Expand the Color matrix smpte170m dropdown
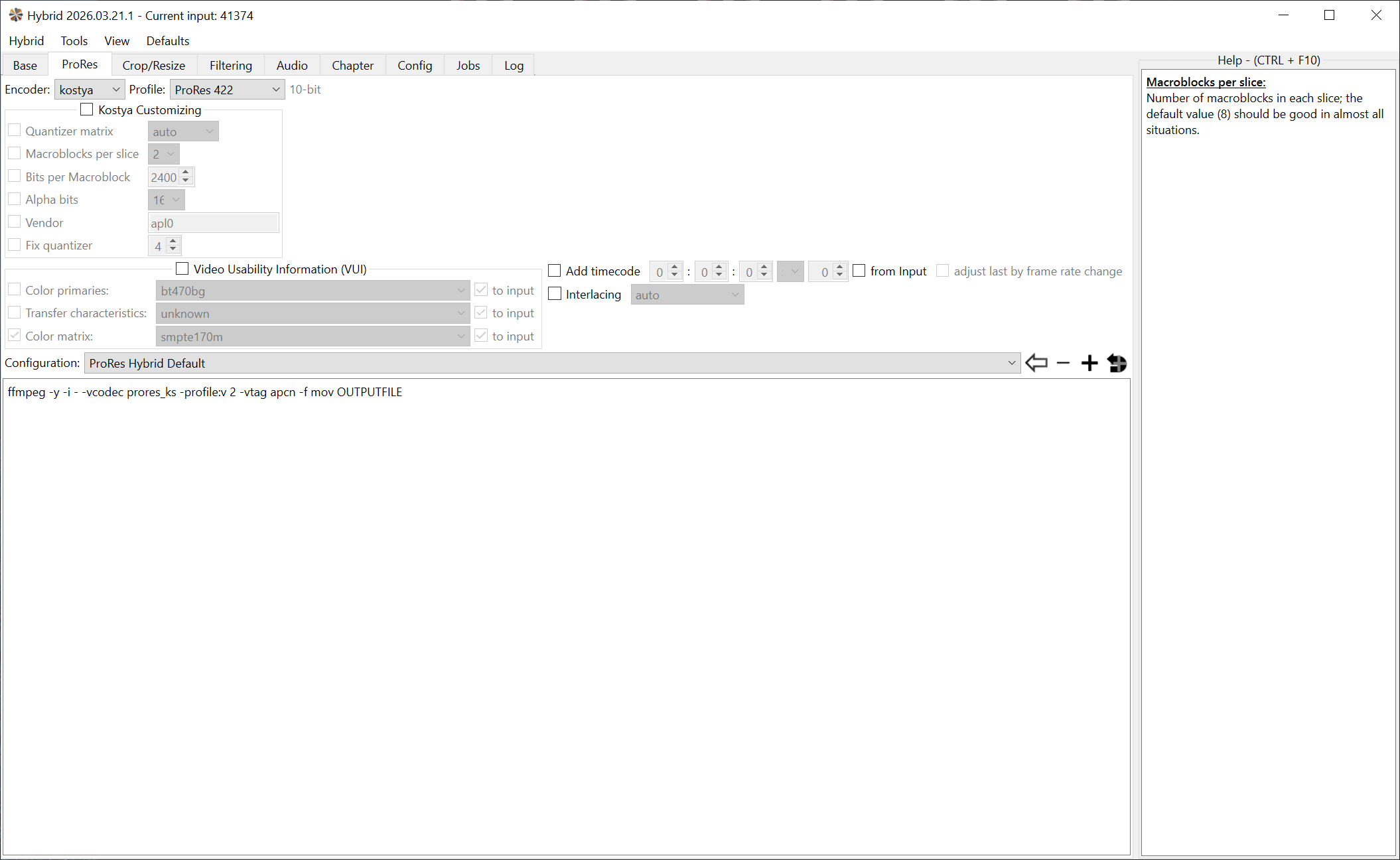 click(x=313, y=336)
